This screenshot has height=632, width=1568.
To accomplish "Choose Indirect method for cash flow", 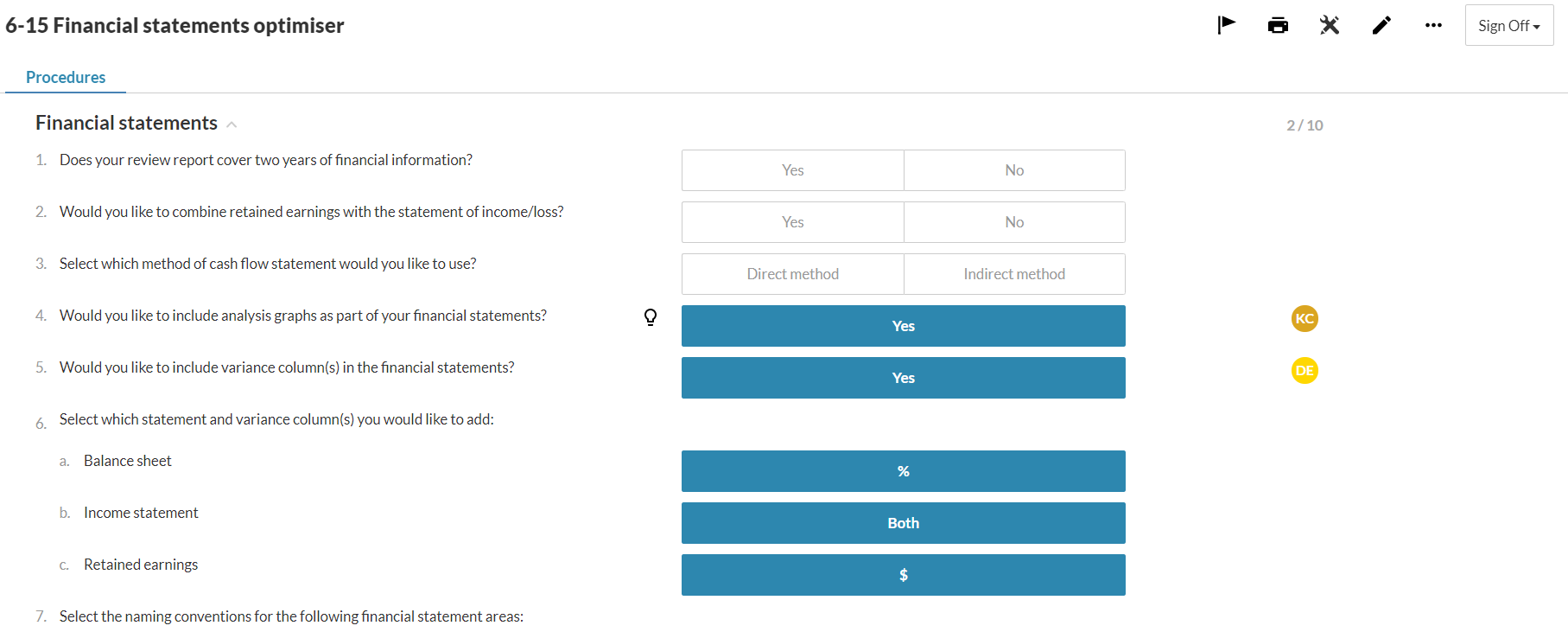I will pyautogui.click(x=1014, y=274).
